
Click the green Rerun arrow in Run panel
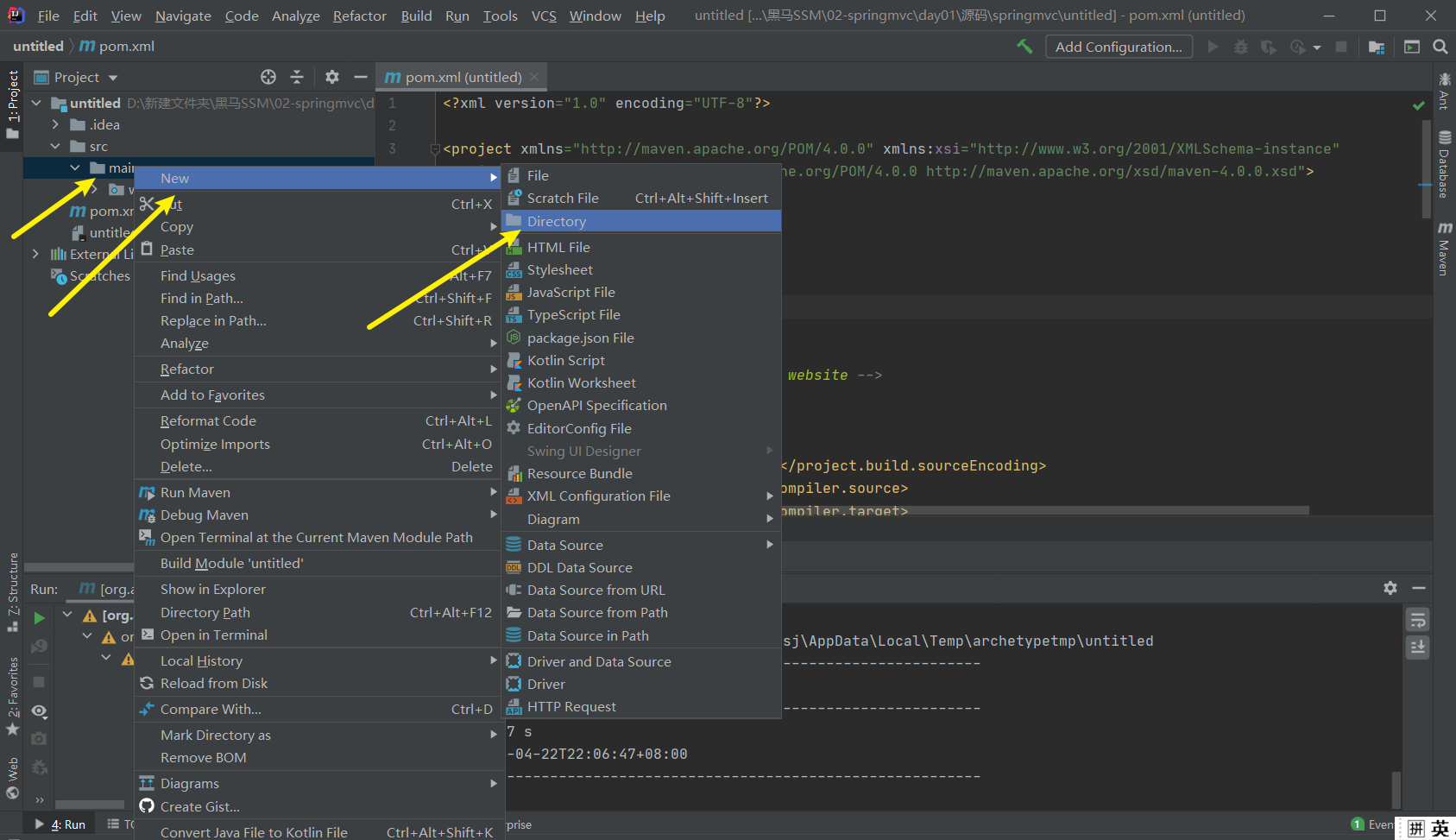[39, 618]
